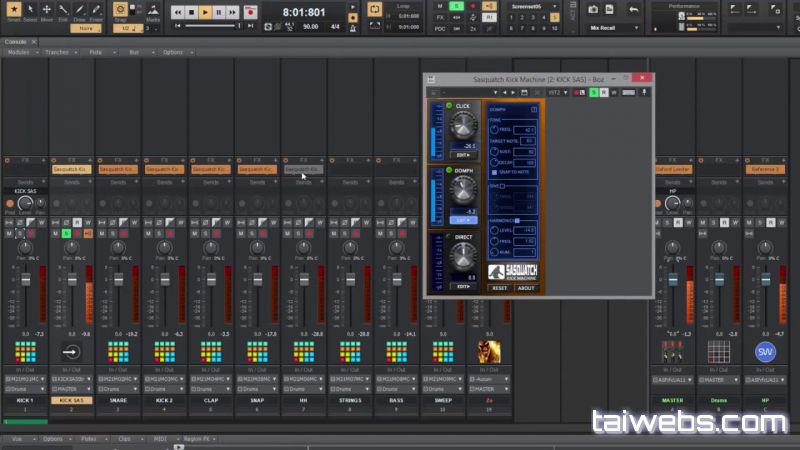Select the Smart tool in the toolbar
Viewport: 800px width, 450px height.
(14, 11)
